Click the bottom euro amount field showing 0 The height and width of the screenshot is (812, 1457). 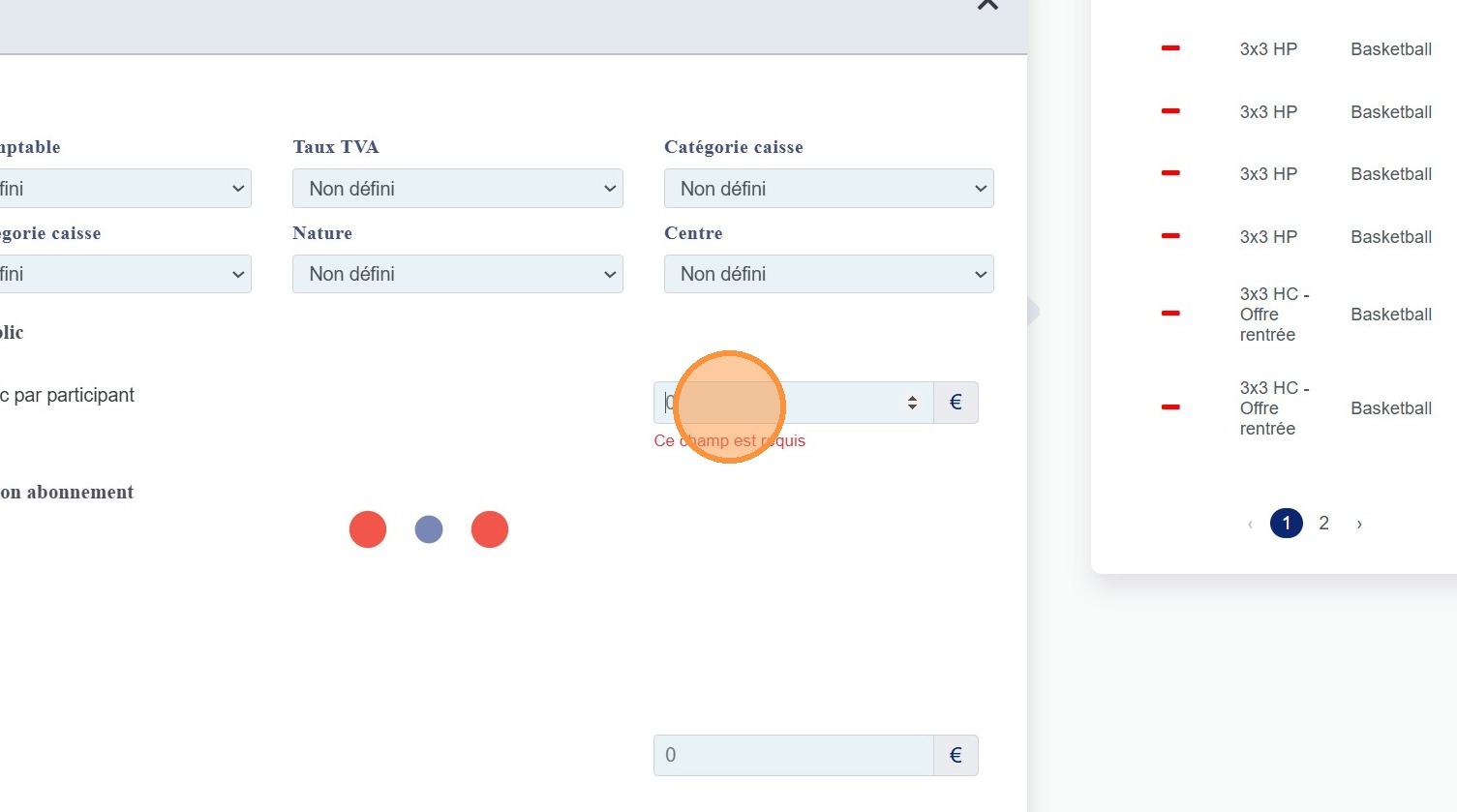[793, 756]
